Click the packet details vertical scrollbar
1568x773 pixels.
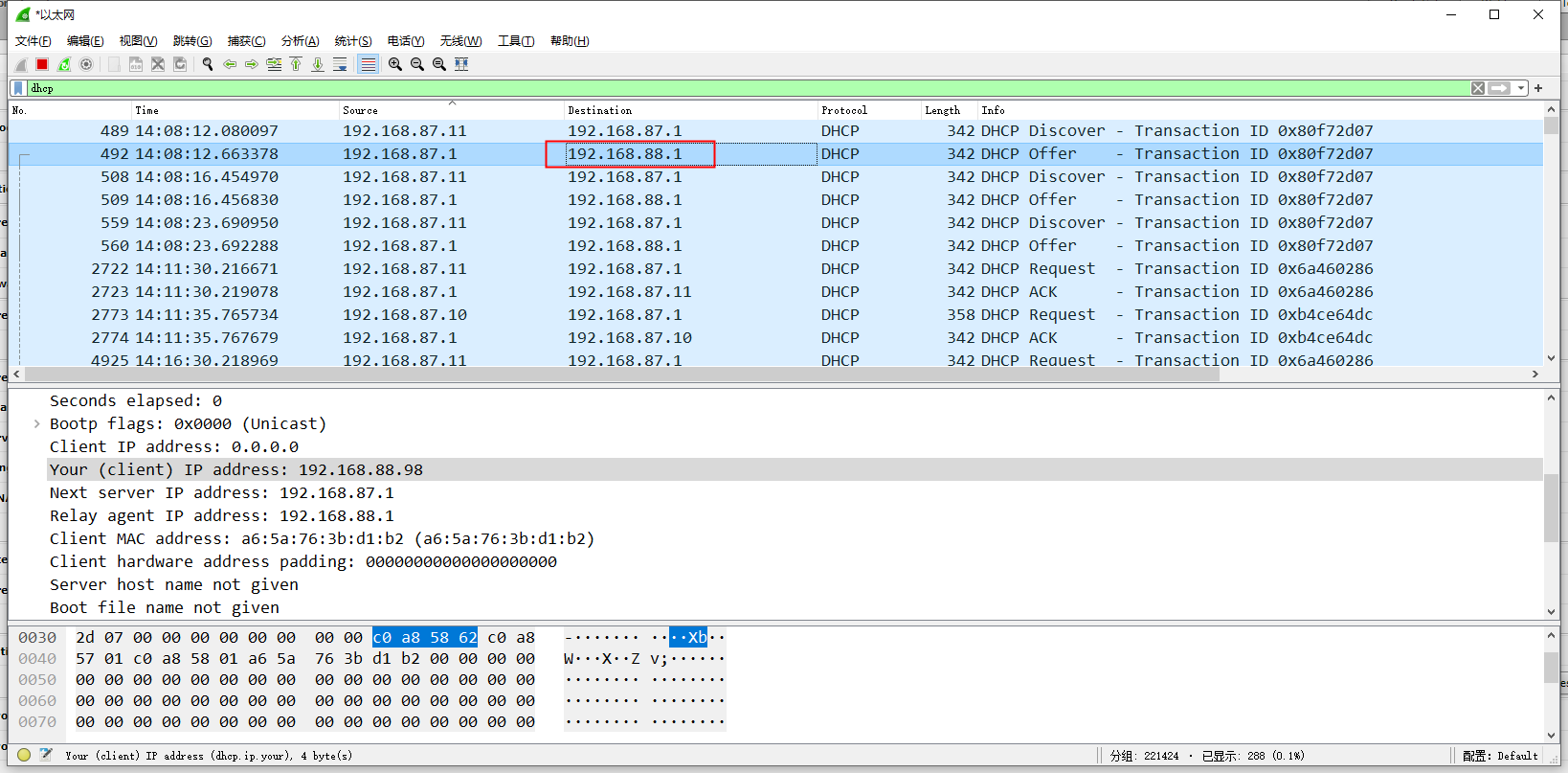pyautogui.click(x=1551, y=508)
